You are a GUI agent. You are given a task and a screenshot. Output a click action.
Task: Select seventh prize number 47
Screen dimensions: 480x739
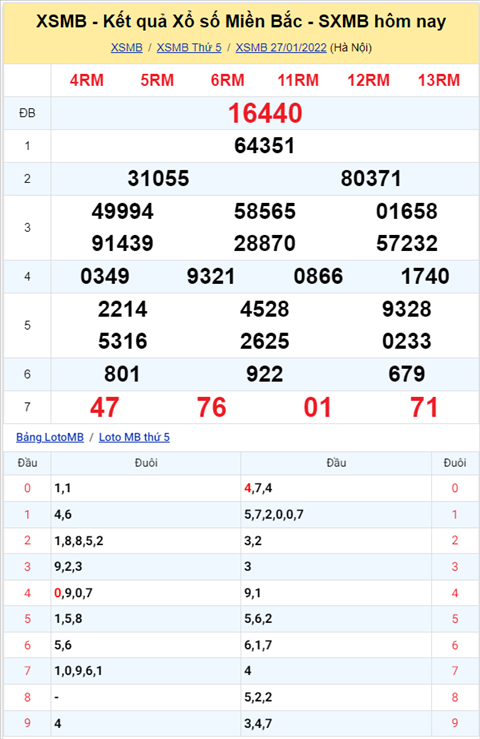tap(105, 408)
